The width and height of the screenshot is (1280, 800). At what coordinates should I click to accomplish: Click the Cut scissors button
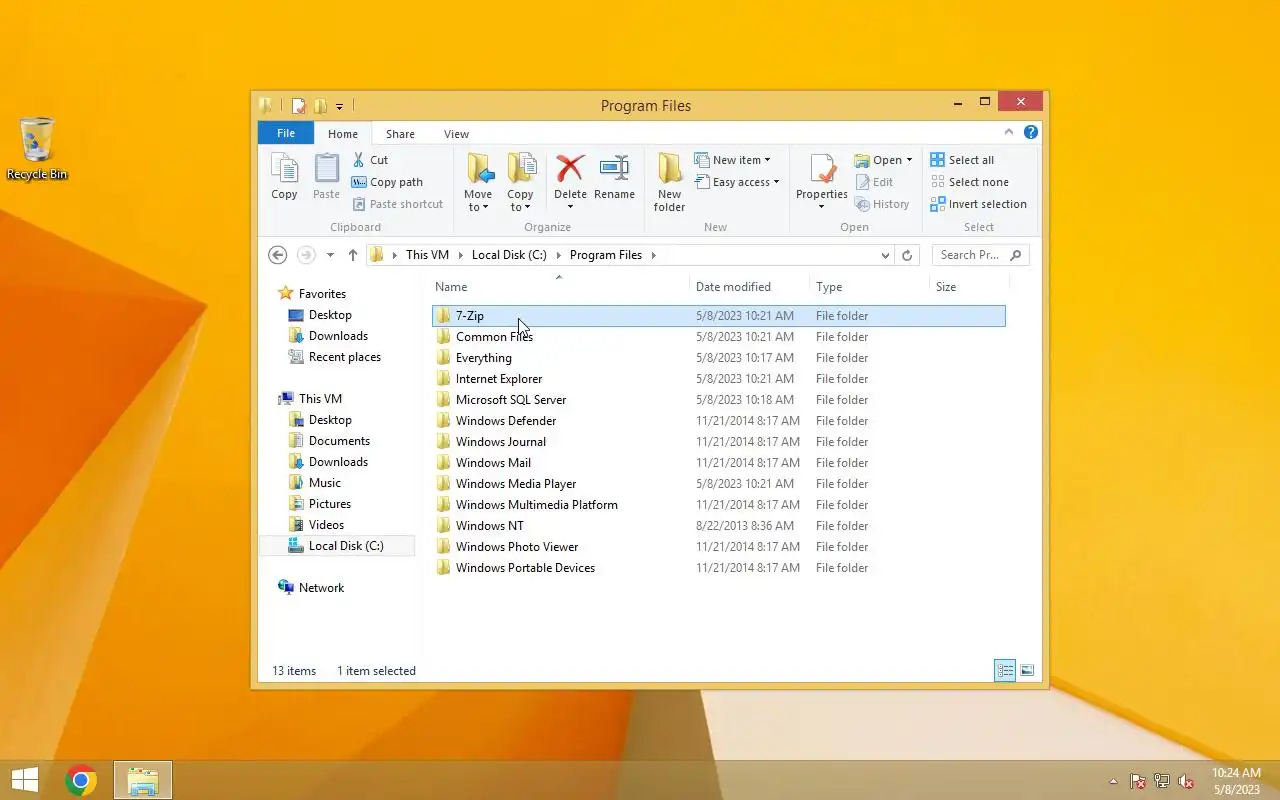tap(370, 160)
